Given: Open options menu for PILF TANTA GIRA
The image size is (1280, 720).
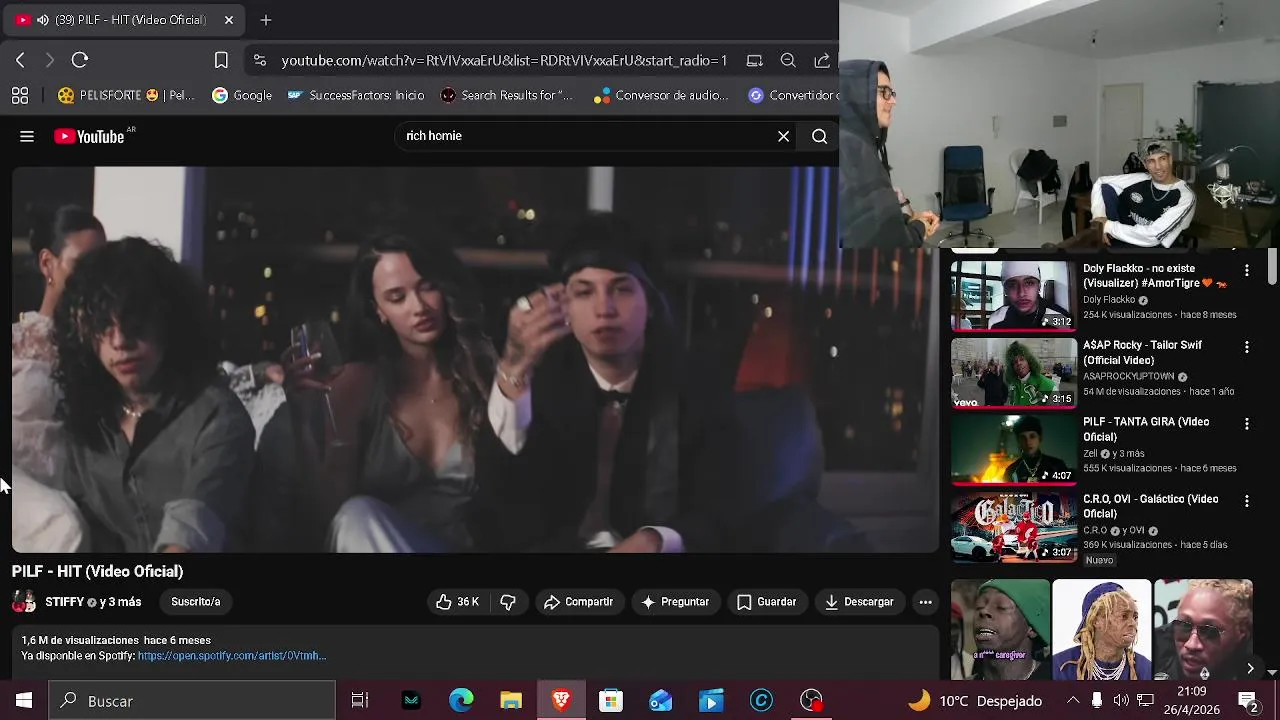Looking at the screenshot, I should pos(1246,424).
